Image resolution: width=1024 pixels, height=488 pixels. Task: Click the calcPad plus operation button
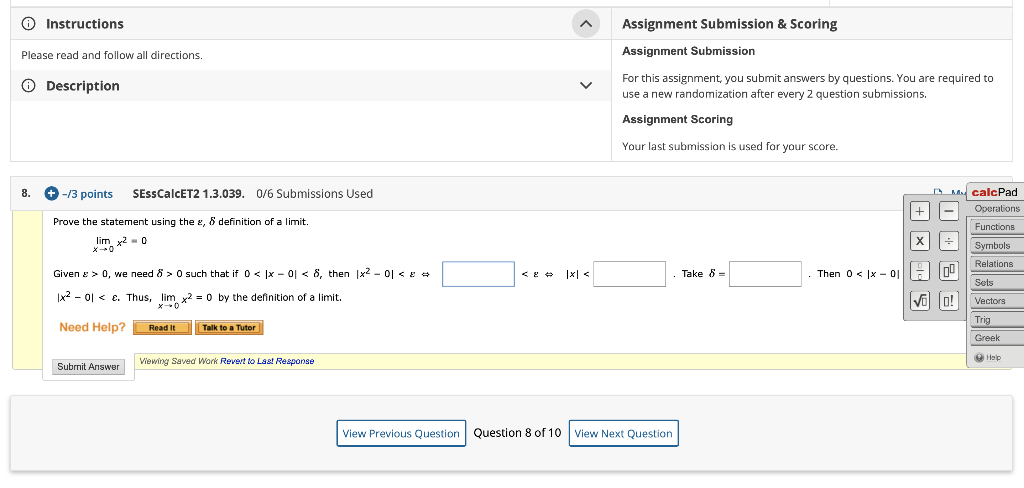pyautogui.click(x=920, y=211)
